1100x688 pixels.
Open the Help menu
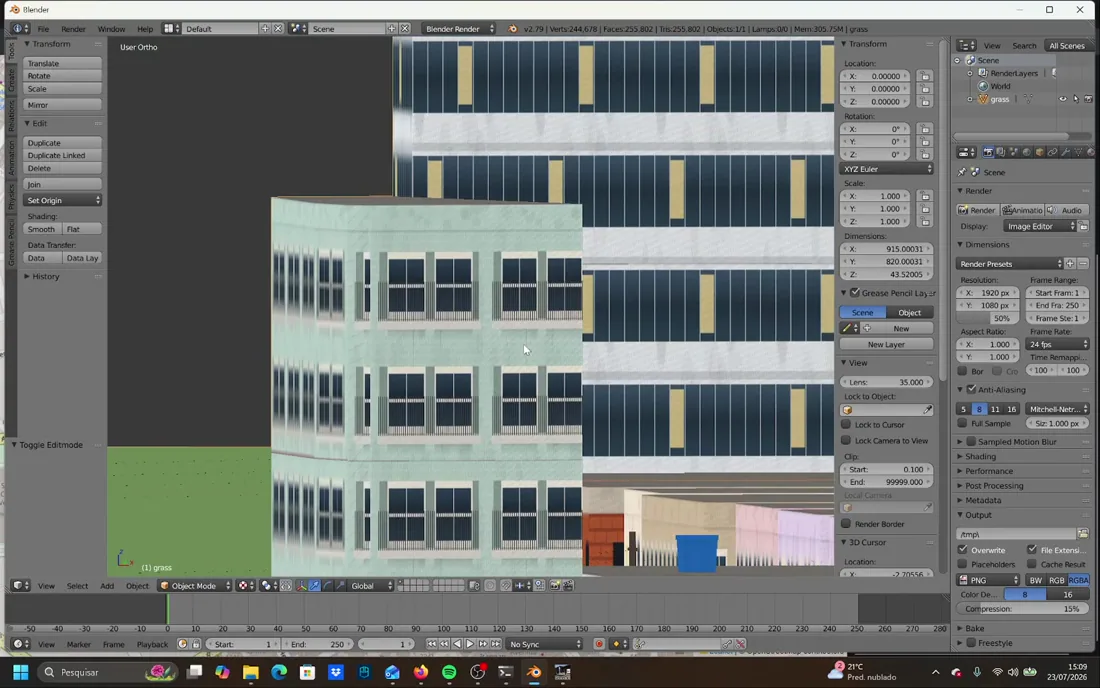145,29
